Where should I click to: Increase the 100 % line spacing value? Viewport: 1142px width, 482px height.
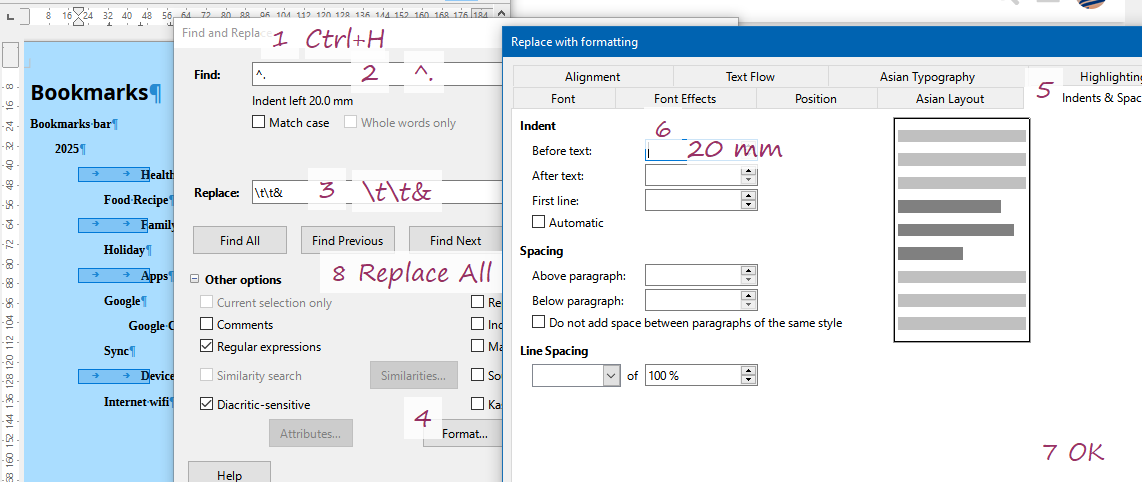[749, 371]
